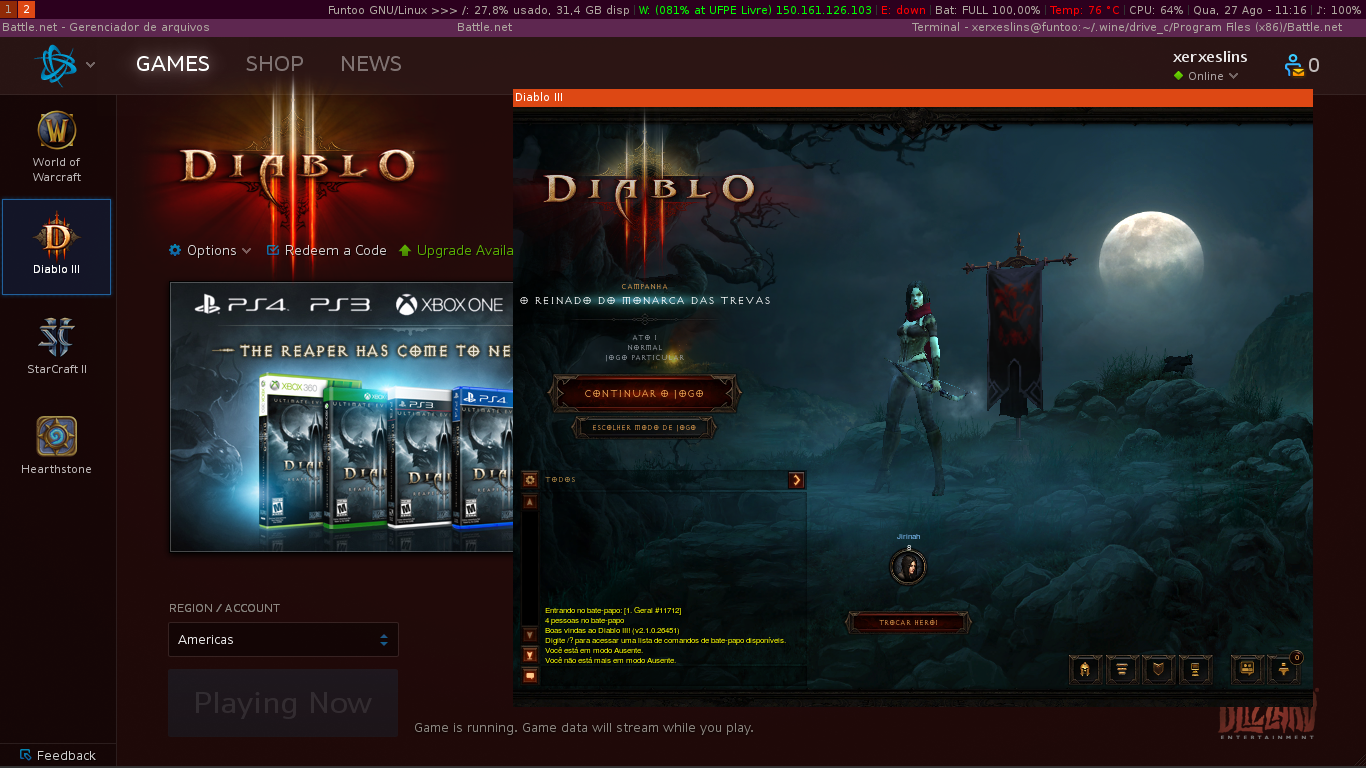This screenshot has width=1366, height=768.
Task: Click the chat scroll-down arrow
Action: pos(530,634)
